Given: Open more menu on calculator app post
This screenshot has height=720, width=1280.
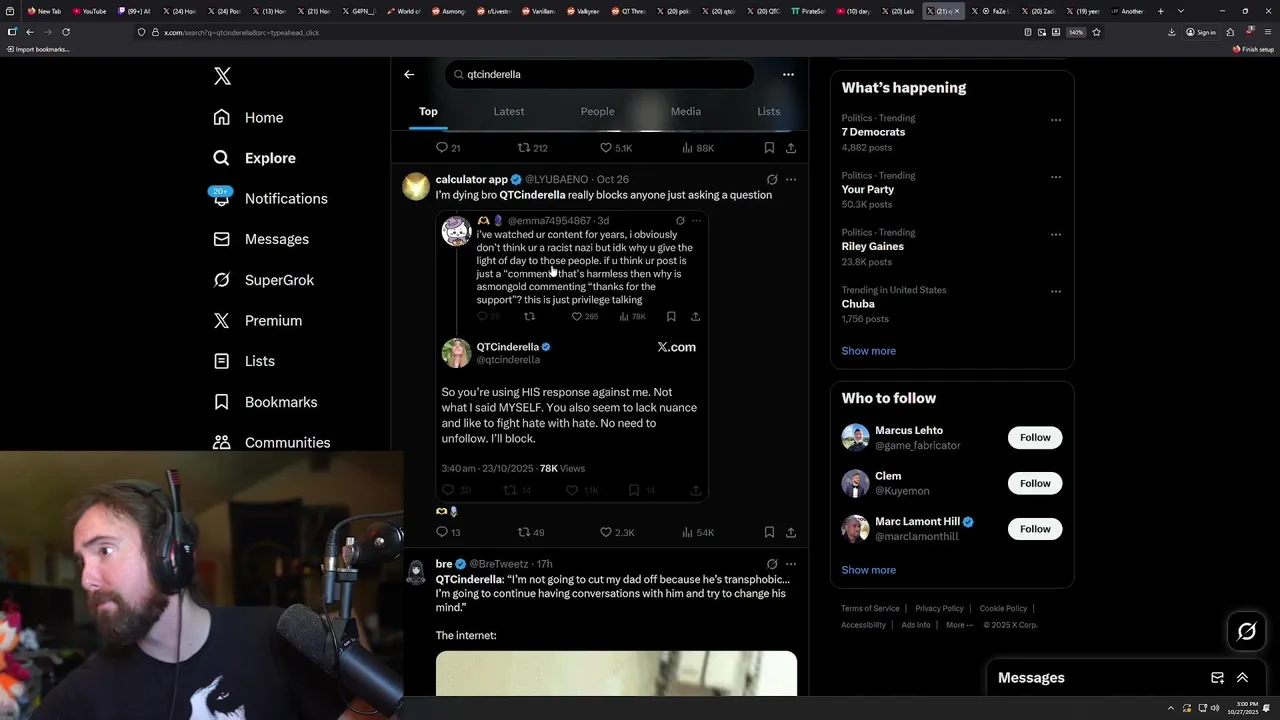Looking at the screenshot, I should coord(791,180).
